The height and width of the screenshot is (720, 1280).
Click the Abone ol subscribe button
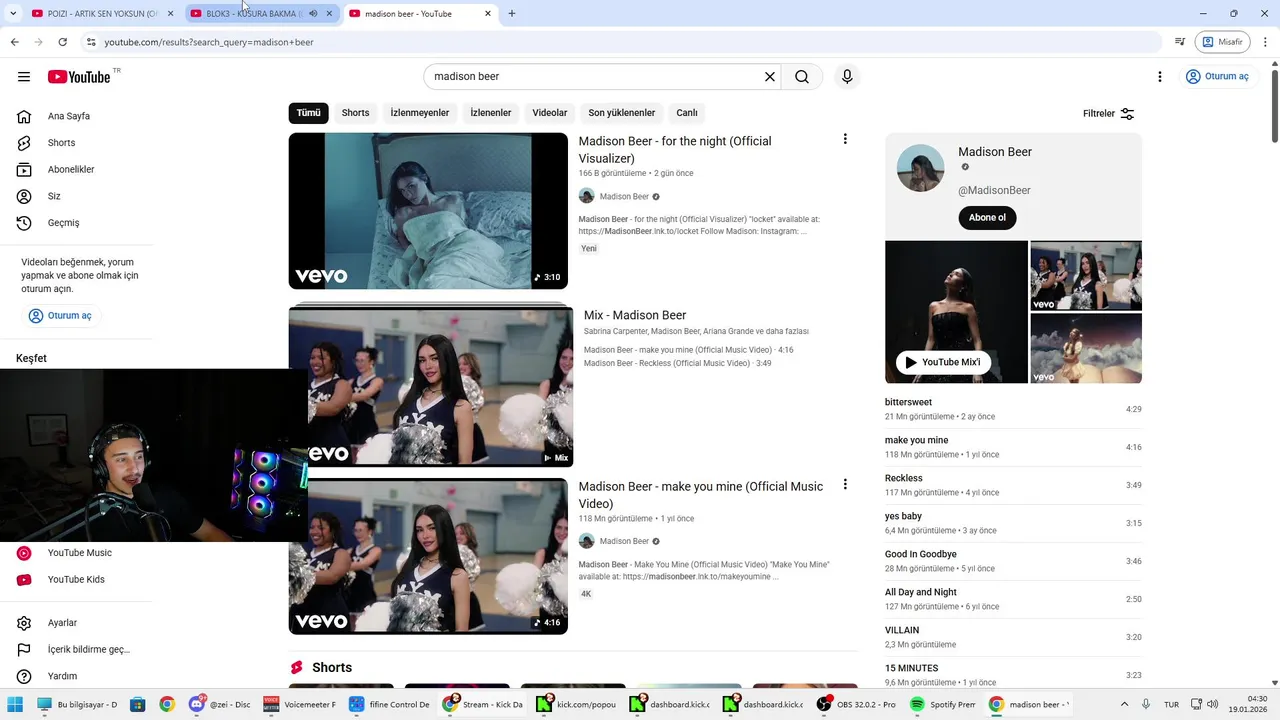pos(987,218)
